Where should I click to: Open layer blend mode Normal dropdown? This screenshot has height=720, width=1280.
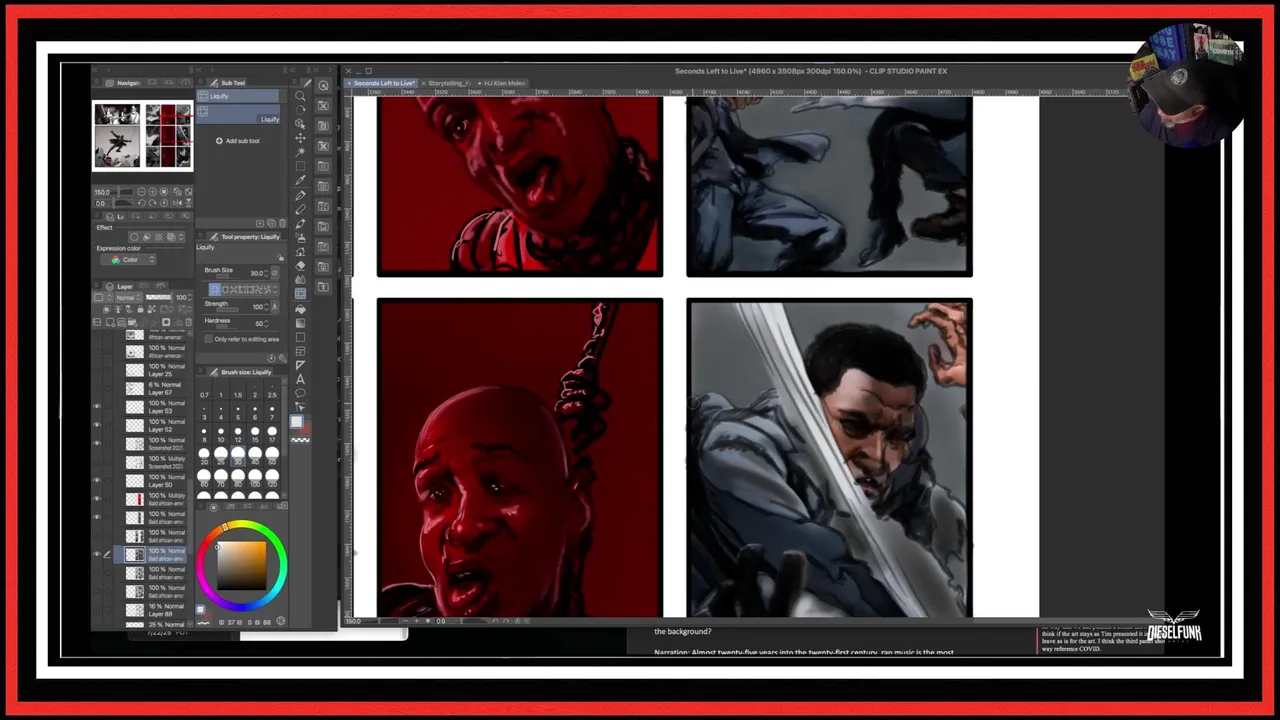click(129, 297)
